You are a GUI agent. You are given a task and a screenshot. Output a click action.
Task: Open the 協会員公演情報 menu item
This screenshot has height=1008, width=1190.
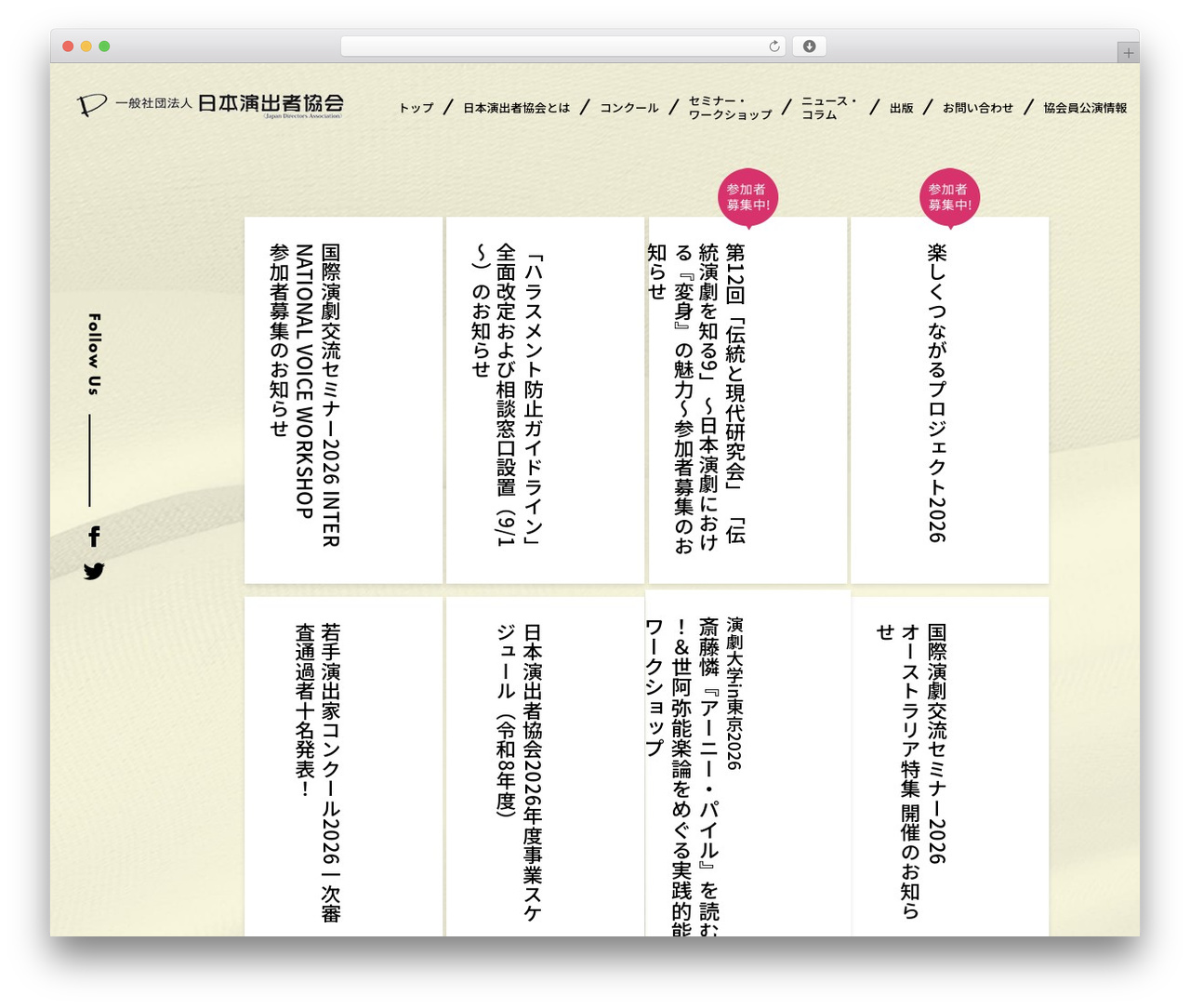[x=1085, y=108]
